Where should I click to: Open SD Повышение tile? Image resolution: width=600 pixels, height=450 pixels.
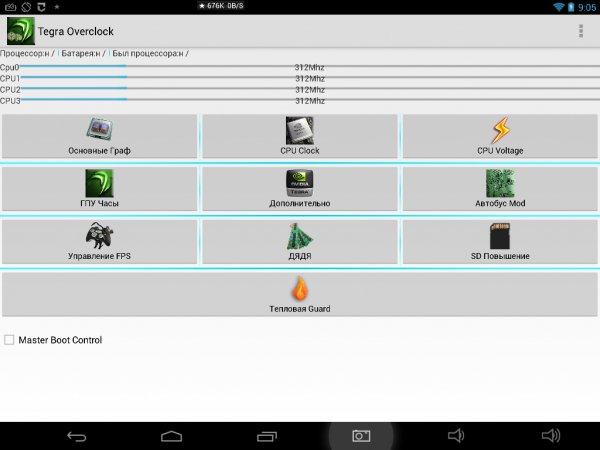click(x=500, y=241)
